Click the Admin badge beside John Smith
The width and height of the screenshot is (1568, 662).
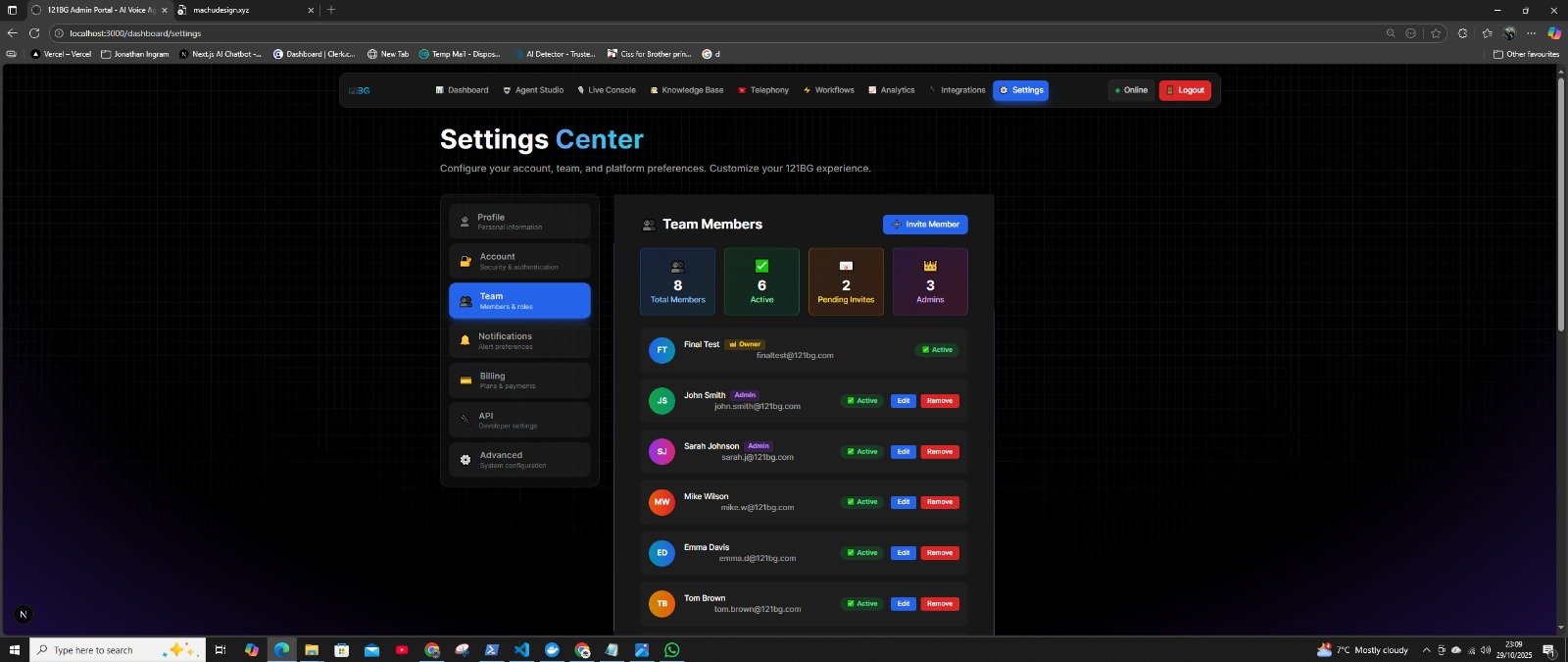[x=745, y=395]
